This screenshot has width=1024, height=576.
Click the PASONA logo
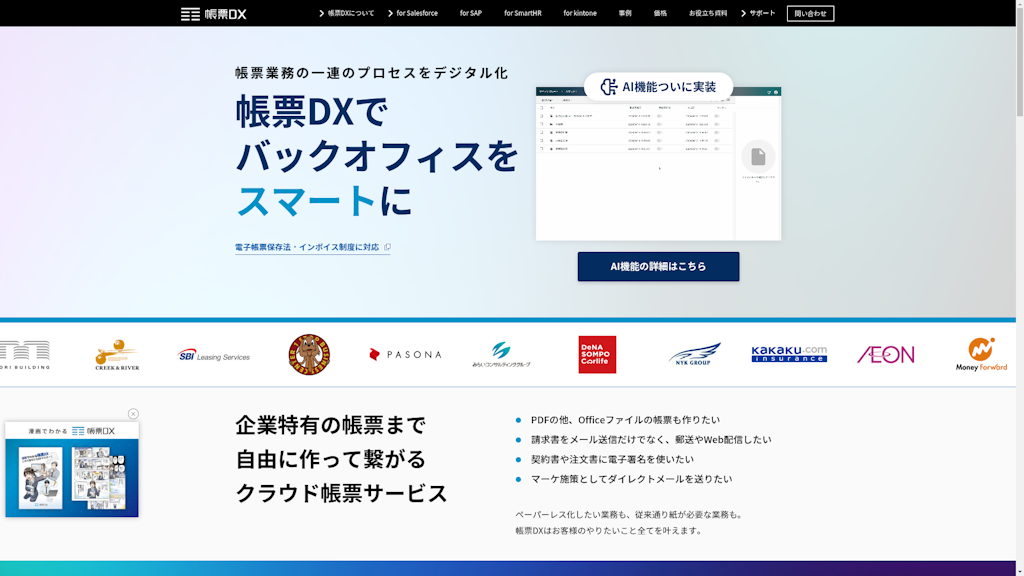click(404, 354)
